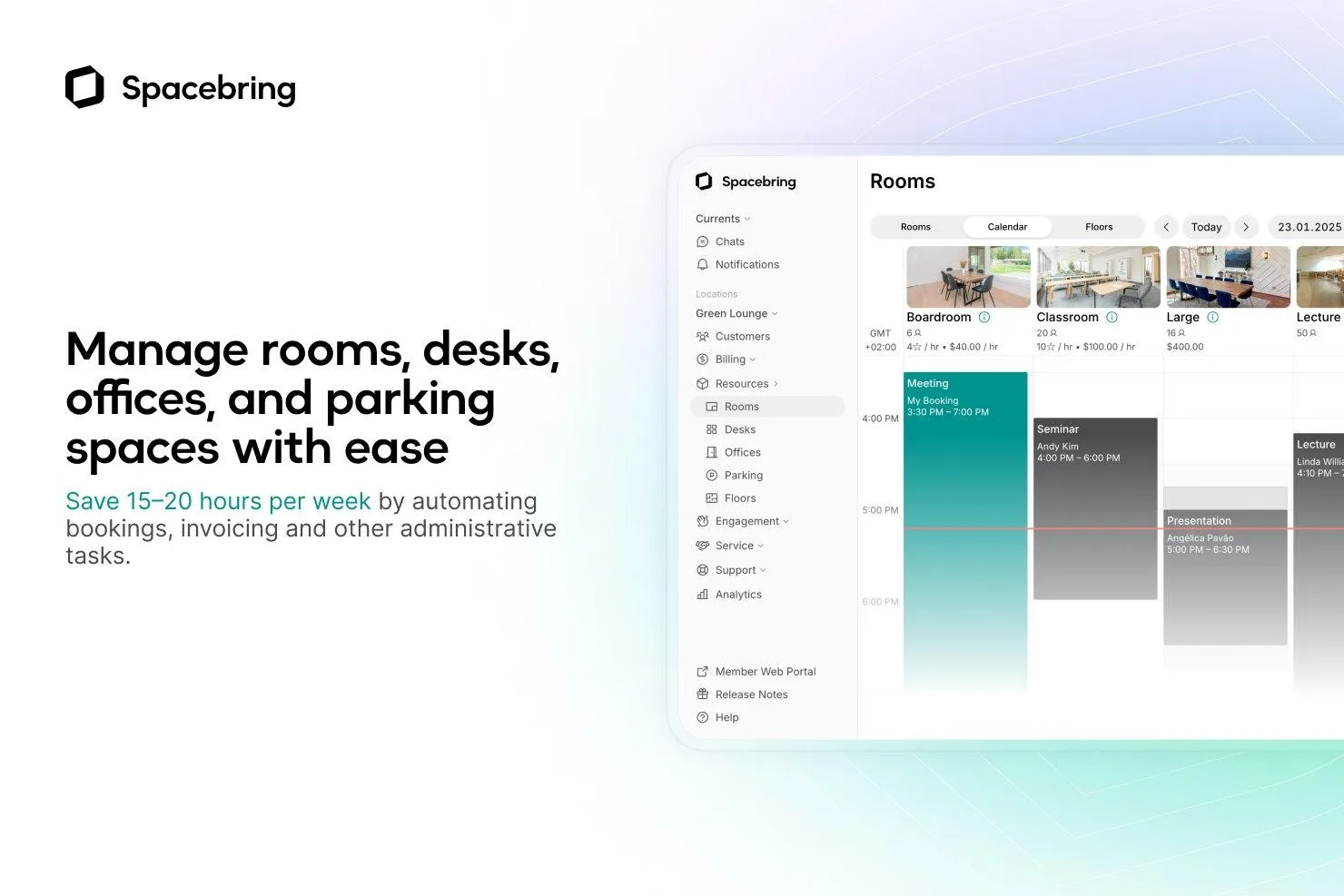Open Desks under Resources
Screen dimensions: 1344x896
pyautogui.click(x=739, y=429)
